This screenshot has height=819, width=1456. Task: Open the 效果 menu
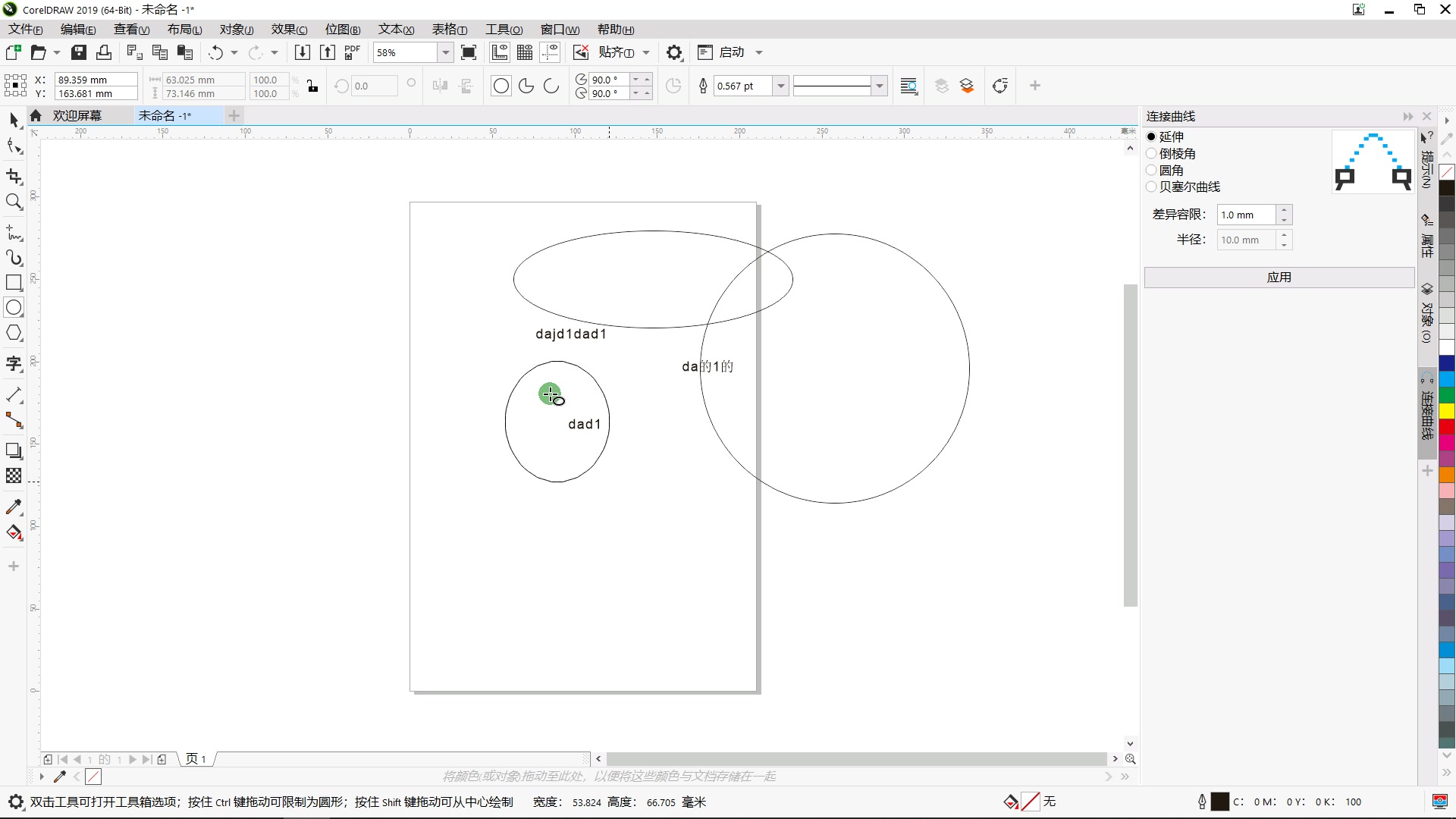point(289,30)
